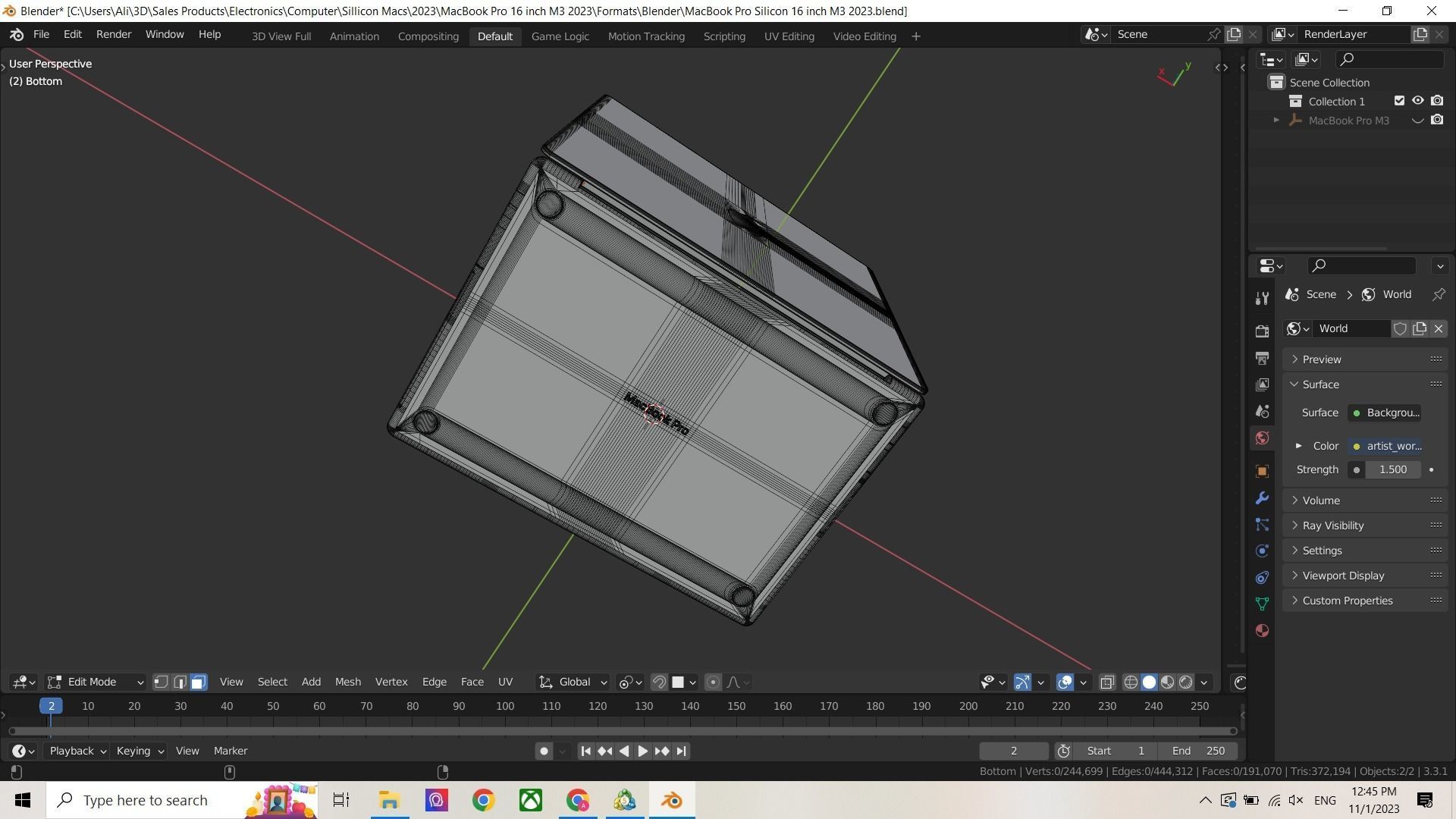Expand MacBook Pro M3 tree item

tap(1276, 121)
